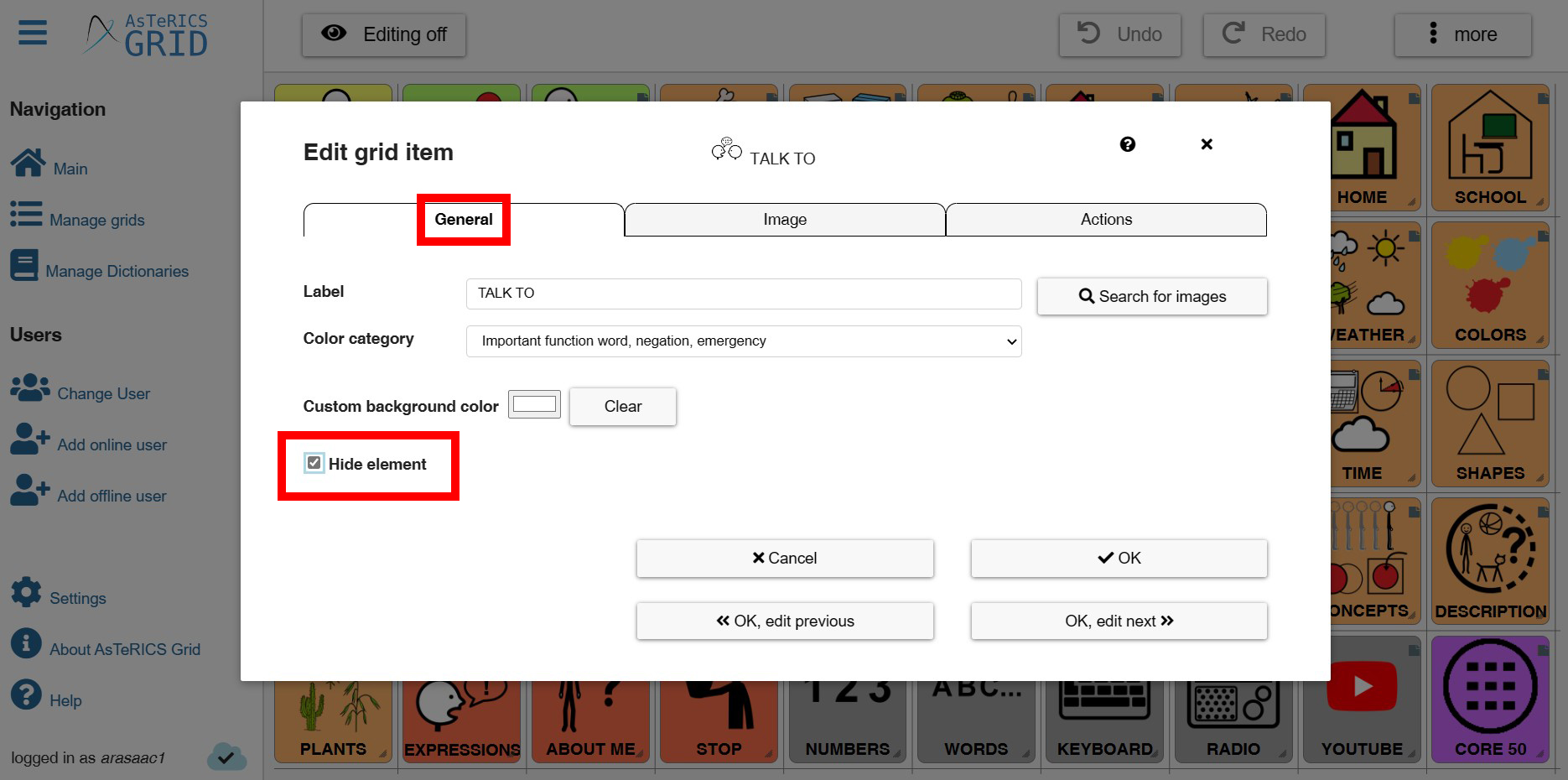The height and width of the screenshot is (780, 1568).
Task: Open the STOP grid tile
Action: pyautogui.click(x=719, y=721)
